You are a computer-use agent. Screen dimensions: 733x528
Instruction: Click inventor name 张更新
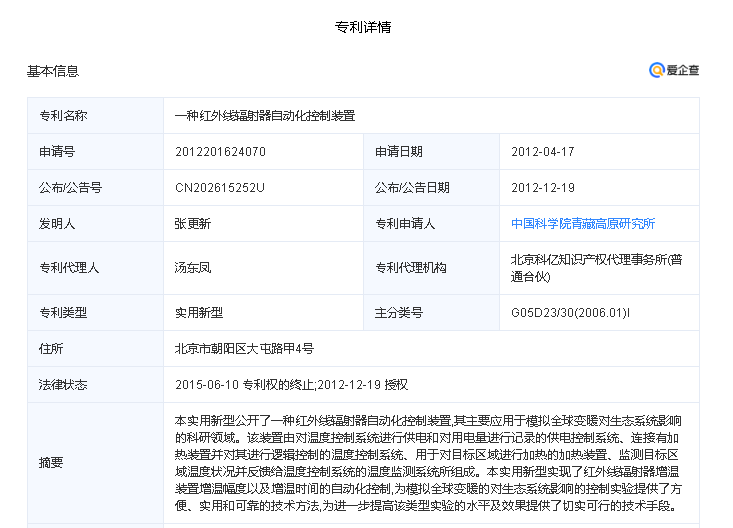tap(193, 223)
